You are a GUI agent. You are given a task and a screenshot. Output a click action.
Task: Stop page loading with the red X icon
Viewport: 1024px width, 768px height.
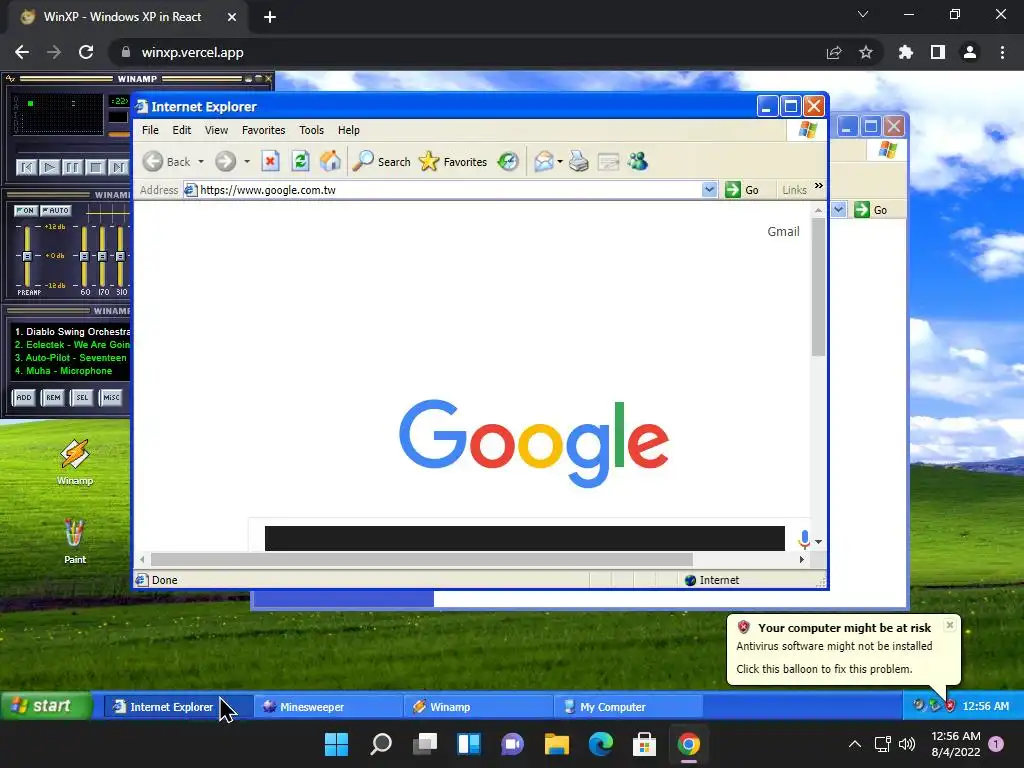pos(270,161)
